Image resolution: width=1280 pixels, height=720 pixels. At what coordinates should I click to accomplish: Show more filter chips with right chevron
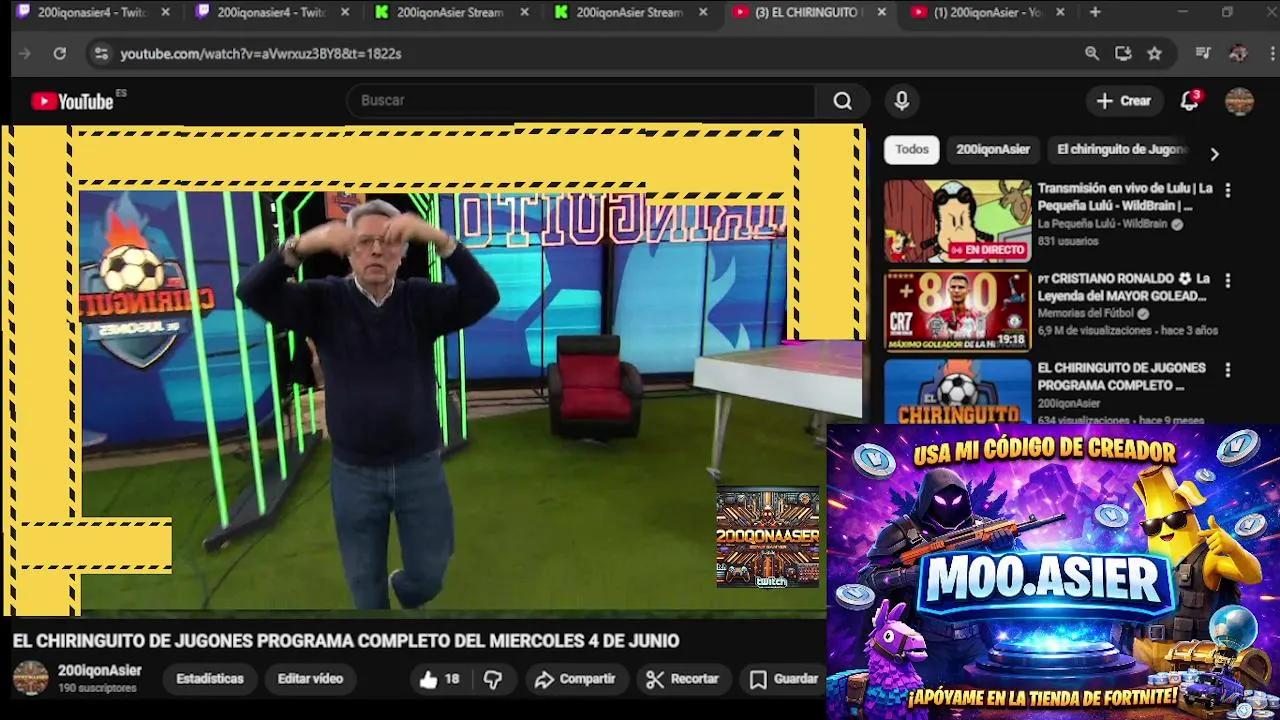click(1214, 154)
